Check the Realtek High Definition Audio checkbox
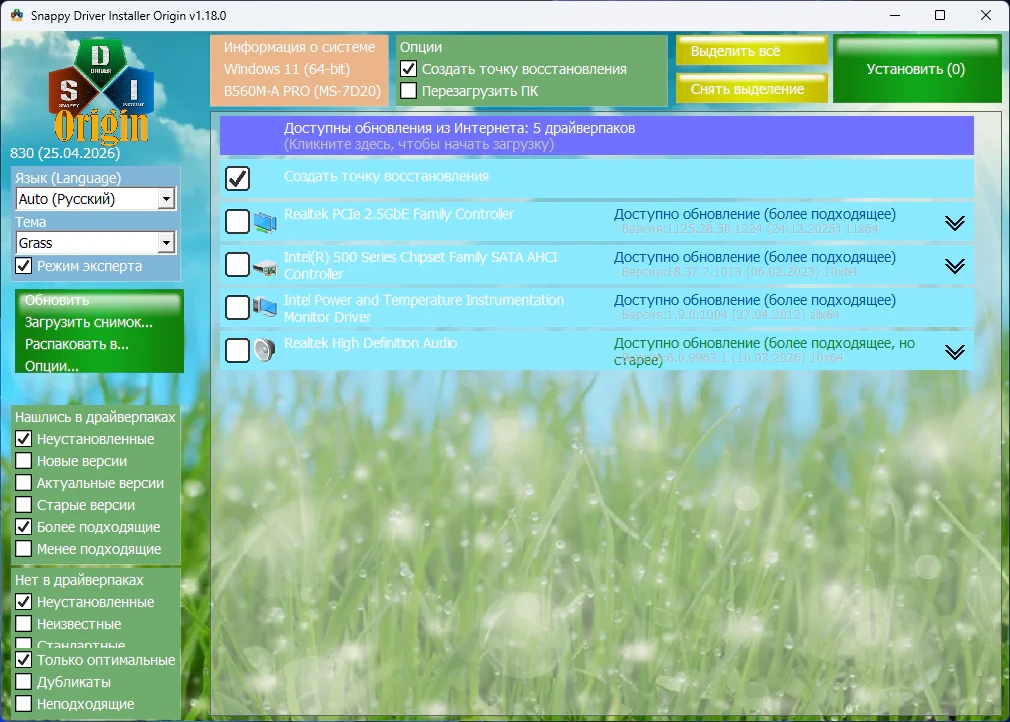The width and height of the screenshot is (1010, 722). tap(238, 350)
